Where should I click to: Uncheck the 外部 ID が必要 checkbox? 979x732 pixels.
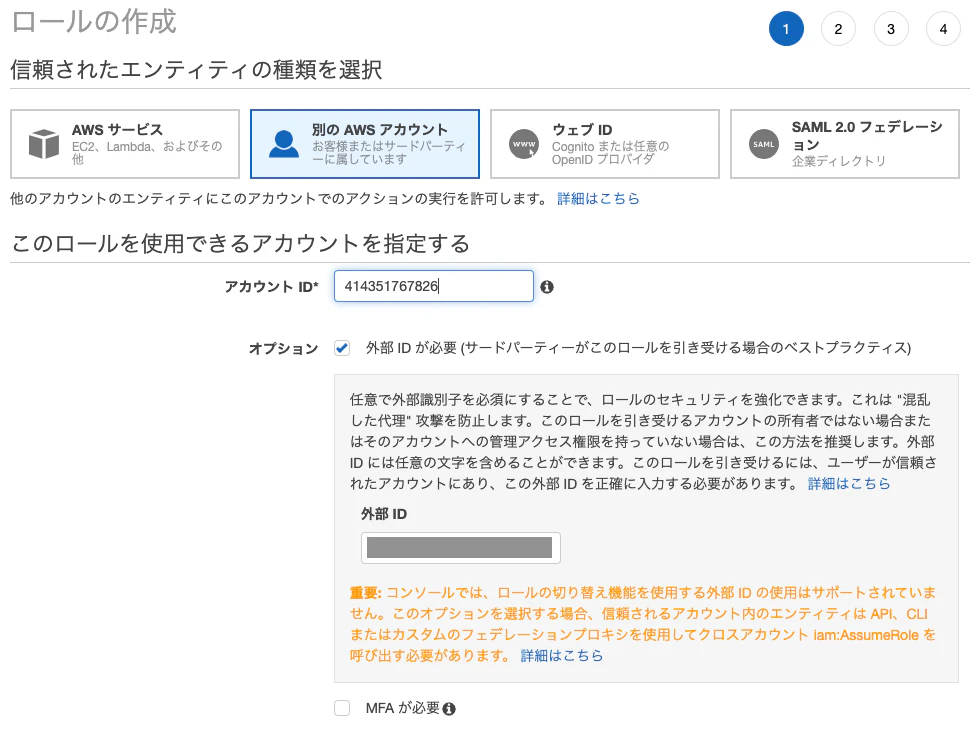click(342, 348)
